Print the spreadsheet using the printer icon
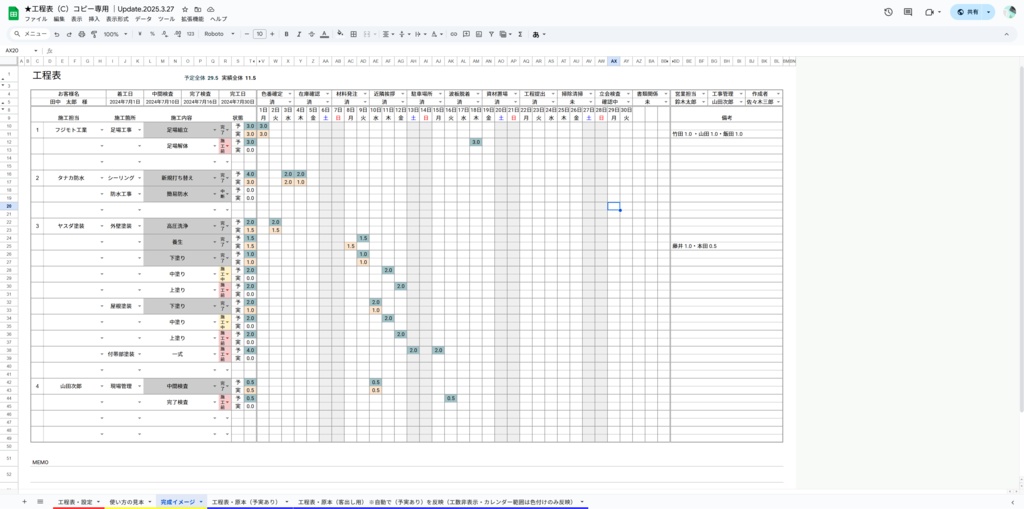This screenshot has width=1024, height=509. 82,34
